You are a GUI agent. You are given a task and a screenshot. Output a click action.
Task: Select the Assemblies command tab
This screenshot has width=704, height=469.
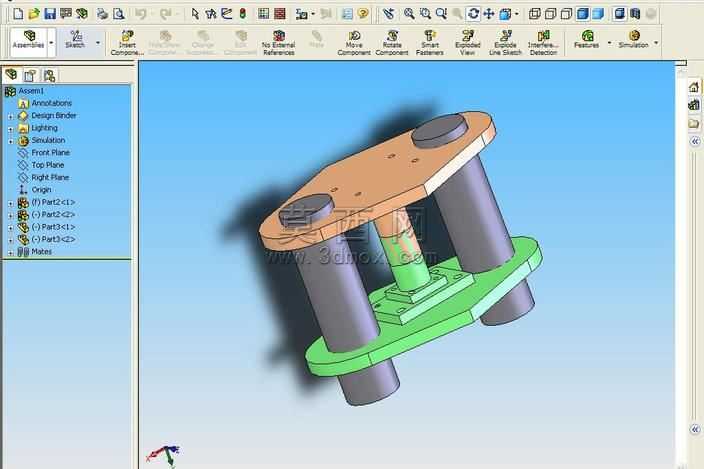[x=28, y=42]
